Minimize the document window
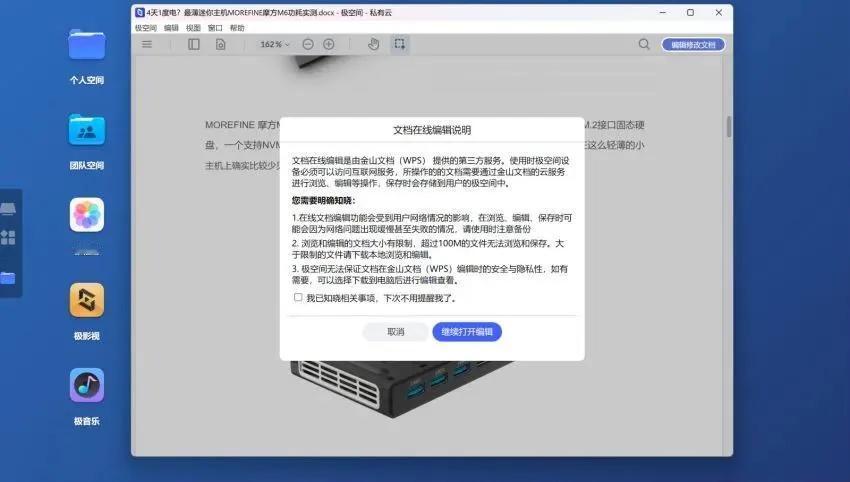The width and height of the screenshot is (850, 482). pyautogui.click(x=662, y=12)
